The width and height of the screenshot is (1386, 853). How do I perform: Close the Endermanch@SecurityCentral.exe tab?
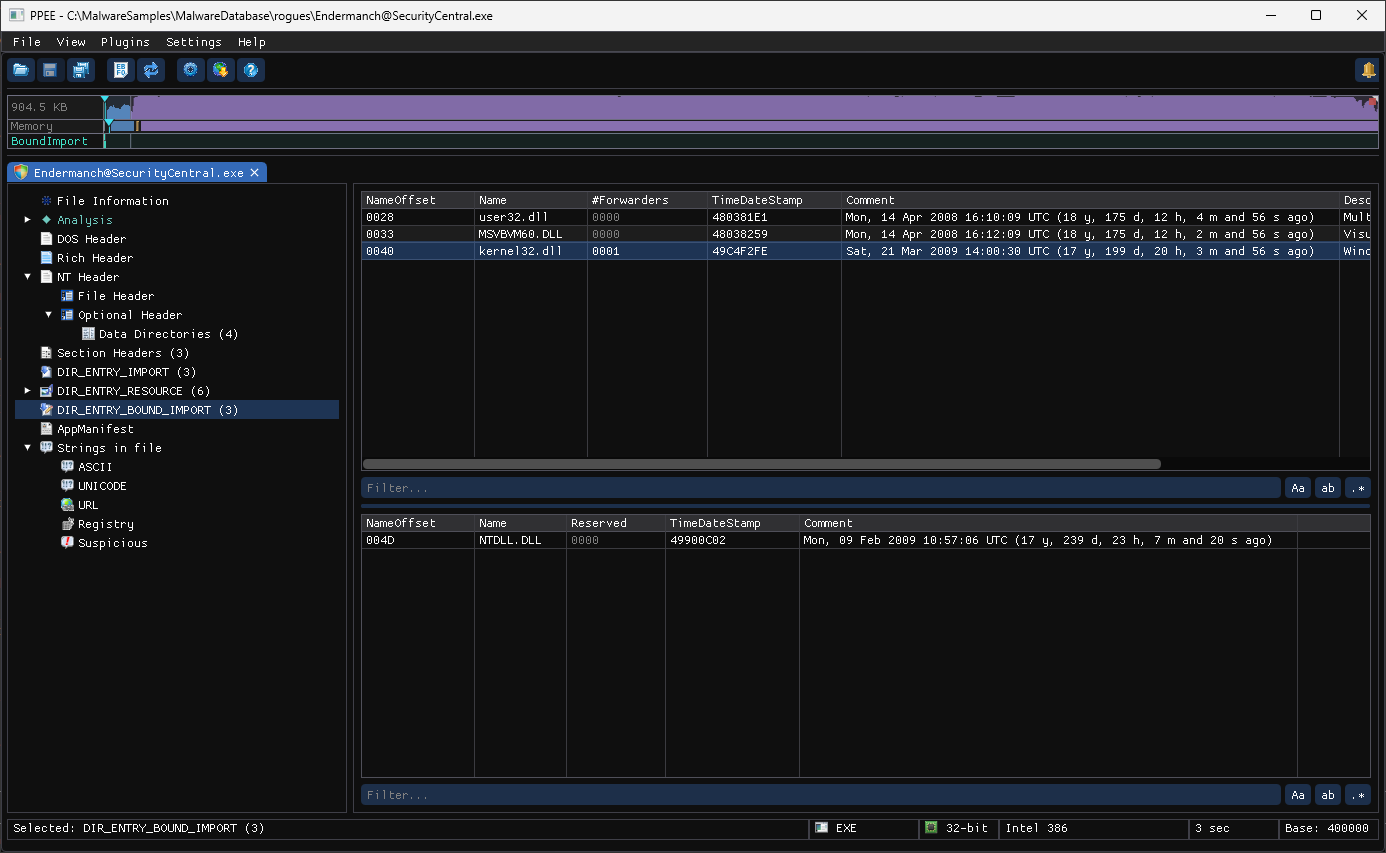[x=254, y=173]
